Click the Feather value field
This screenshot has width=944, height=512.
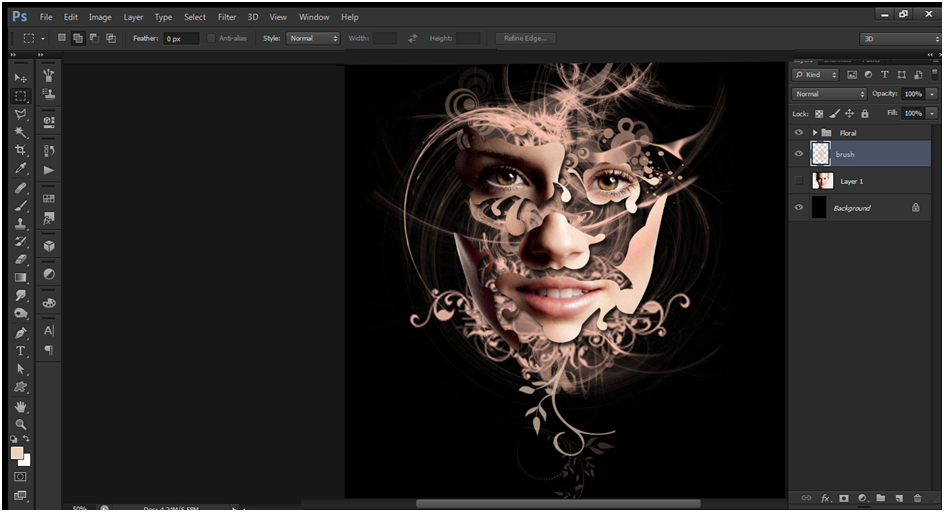(x=181, y=39)
